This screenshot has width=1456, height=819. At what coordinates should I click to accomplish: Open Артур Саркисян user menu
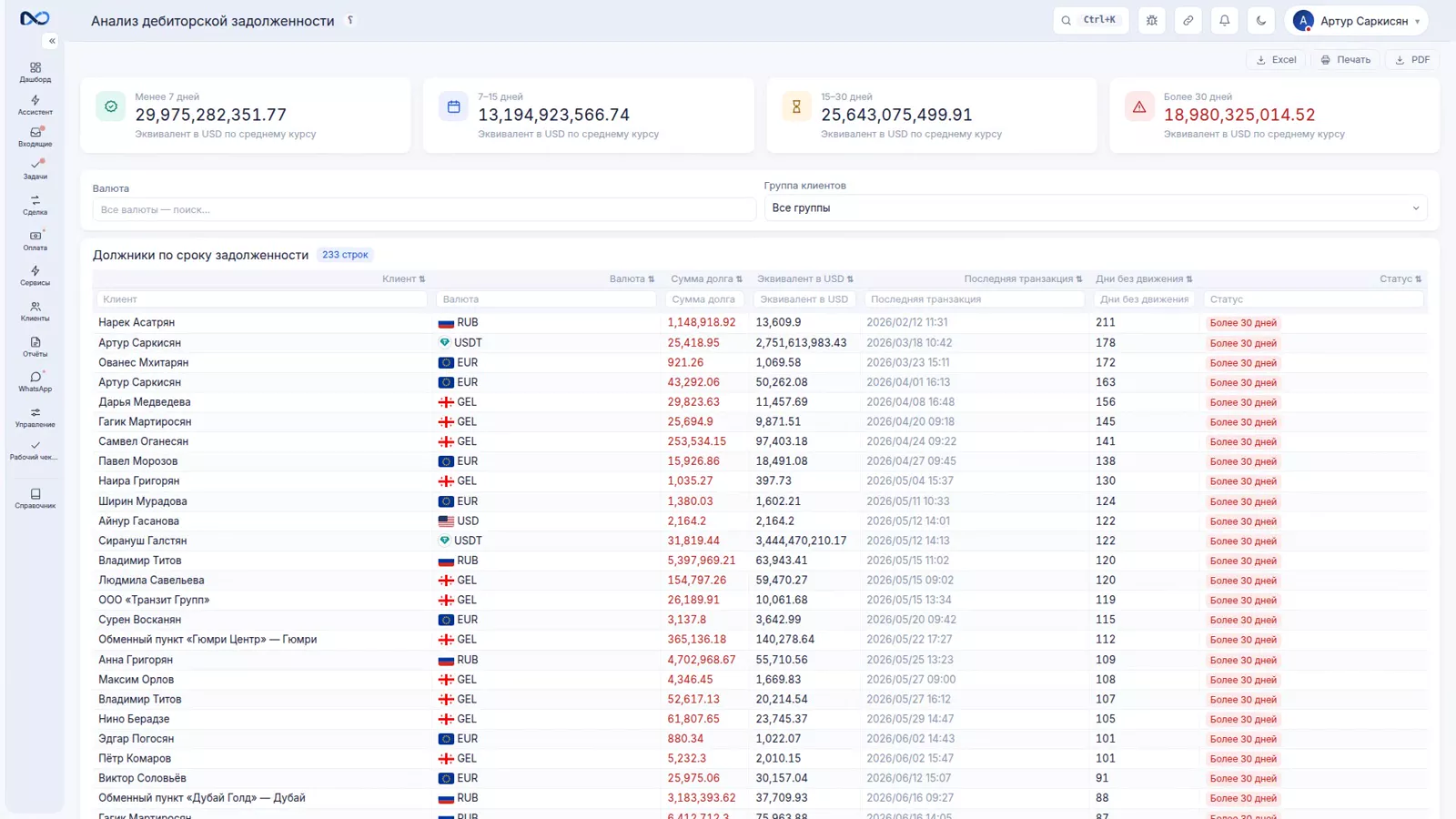1357,20
